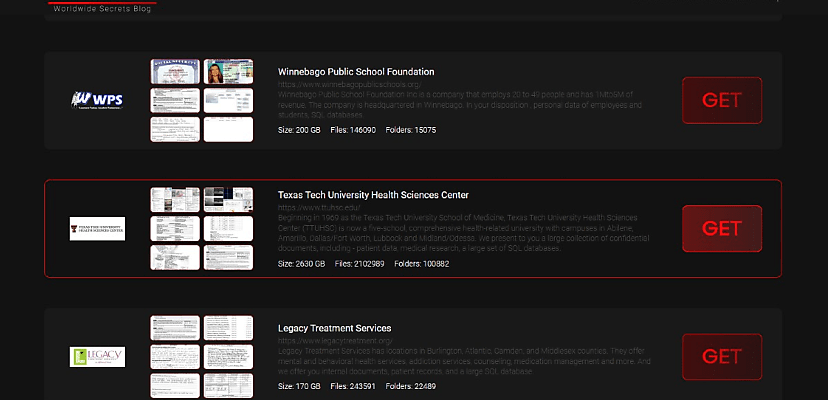Click GET button for Texas Tech University entry
Image resolution: width=828 pixels, height=400 pixels.
coord(722,228)
